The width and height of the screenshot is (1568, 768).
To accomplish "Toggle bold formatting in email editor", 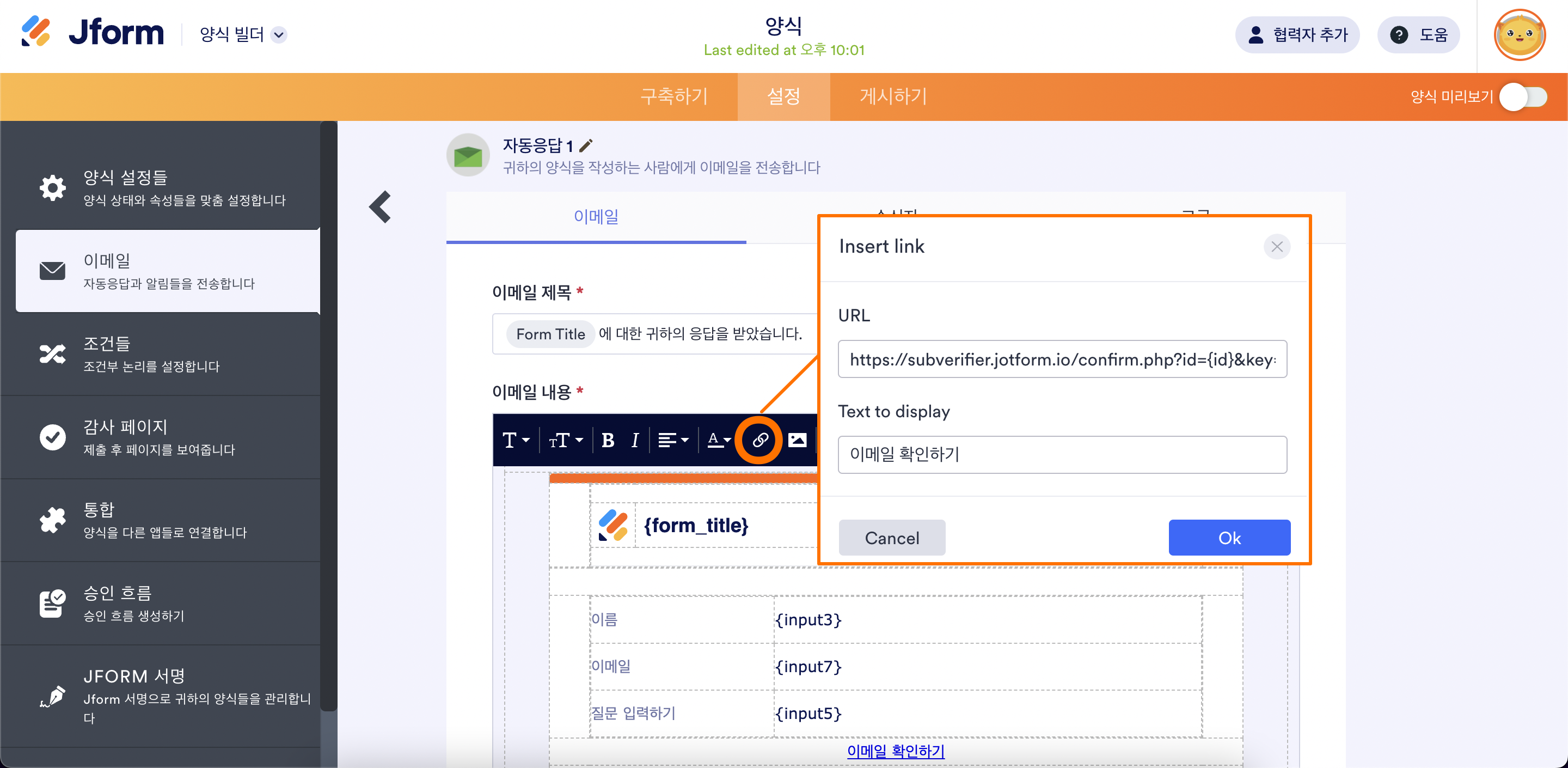I will point(607,440).
